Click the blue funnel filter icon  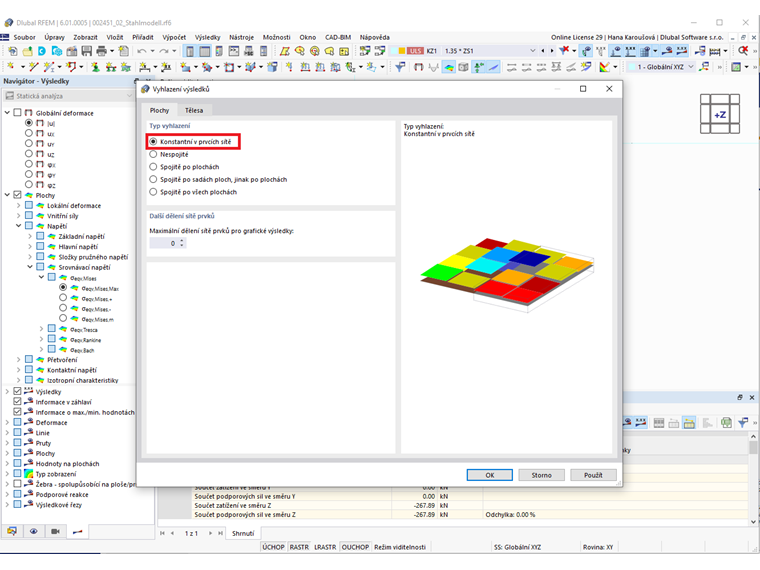tap(400, 67)
